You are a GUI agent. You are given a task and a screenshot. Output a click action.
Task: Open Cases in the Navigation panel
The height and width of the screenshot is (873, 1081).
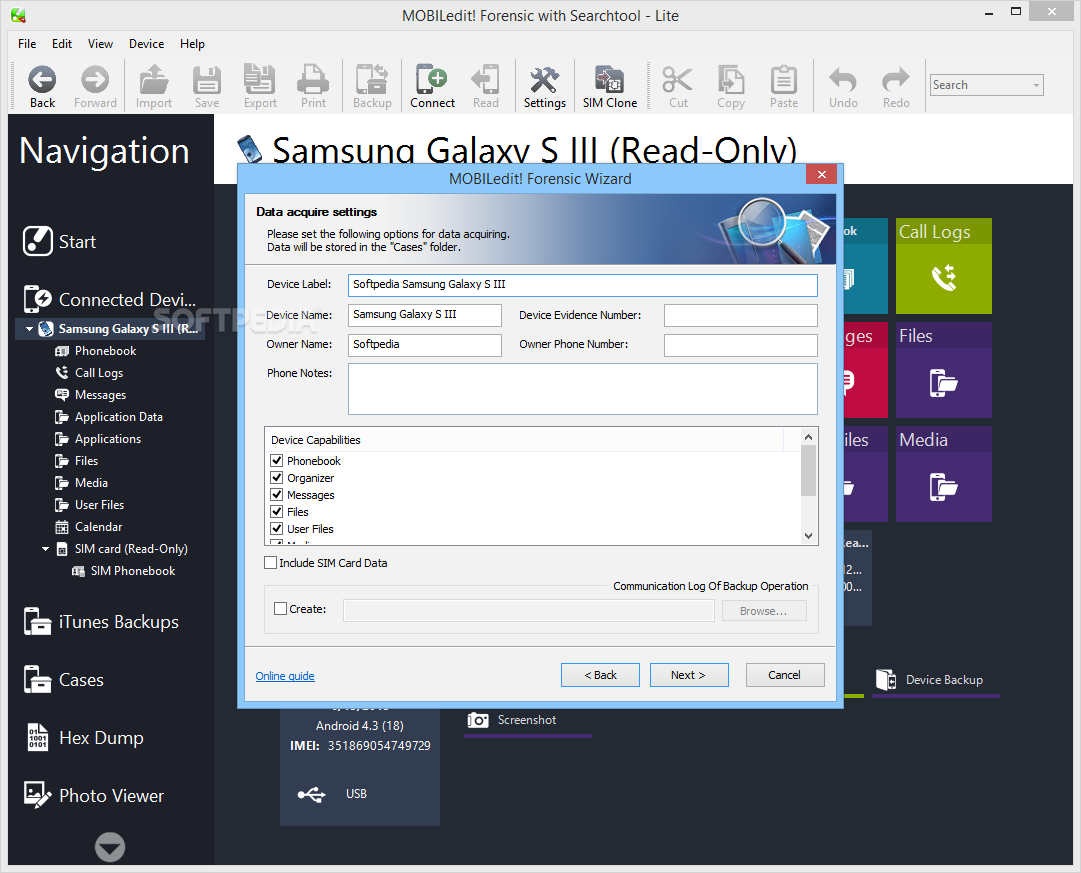click(63, 679)
